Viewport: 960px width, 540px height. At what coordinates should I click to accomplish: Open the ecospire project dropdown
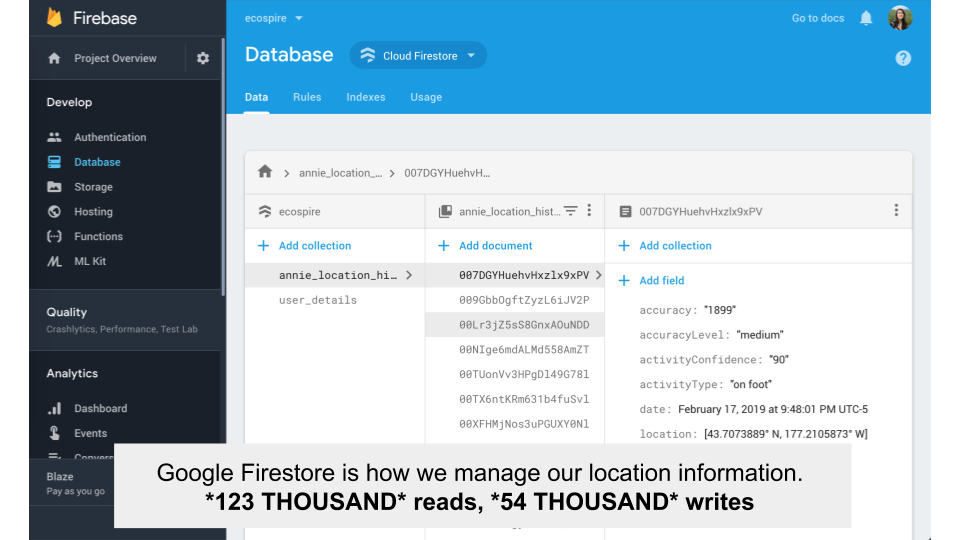274,18
